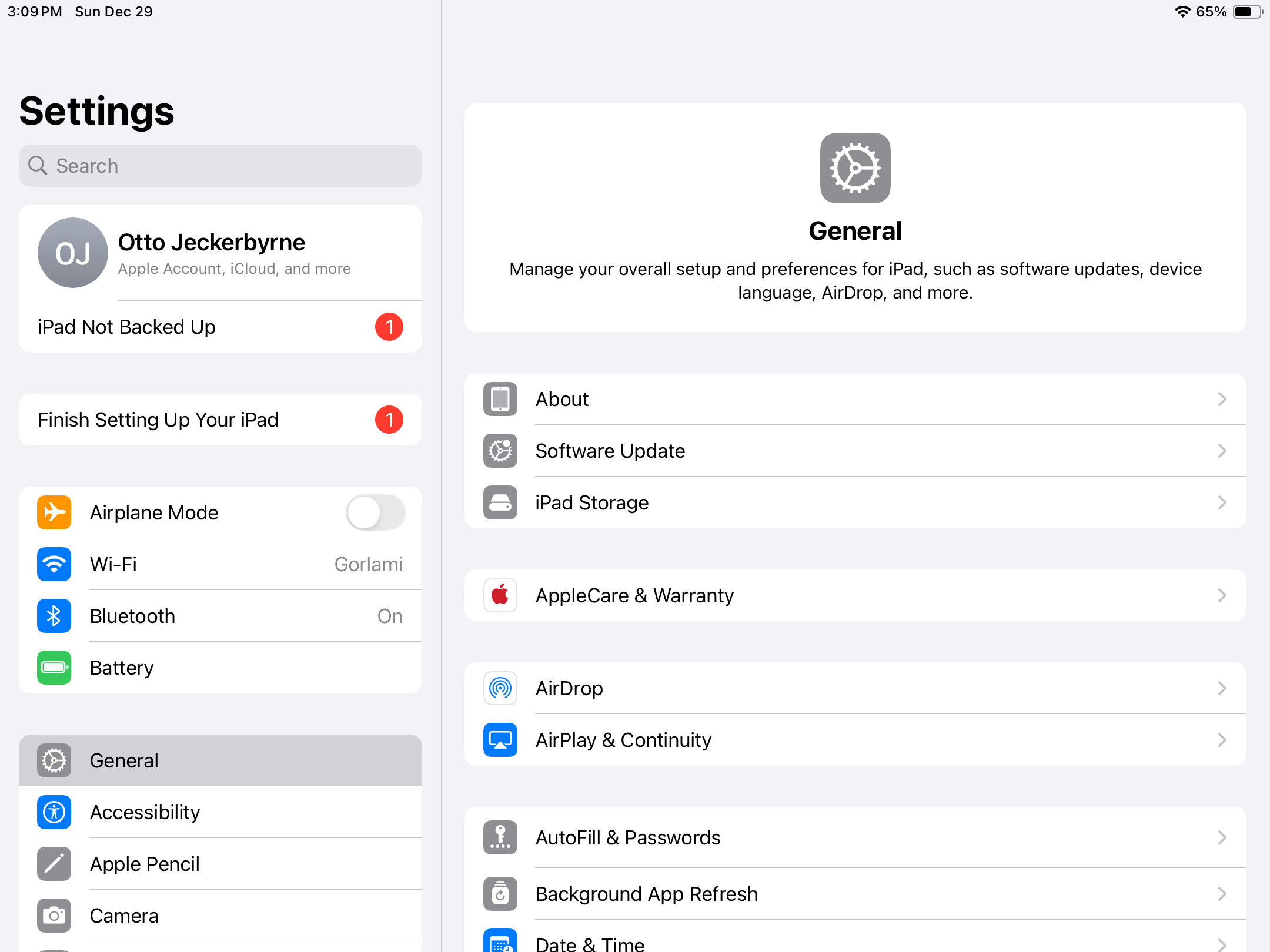Open AppleCare & Warranty chevron

1222,595
